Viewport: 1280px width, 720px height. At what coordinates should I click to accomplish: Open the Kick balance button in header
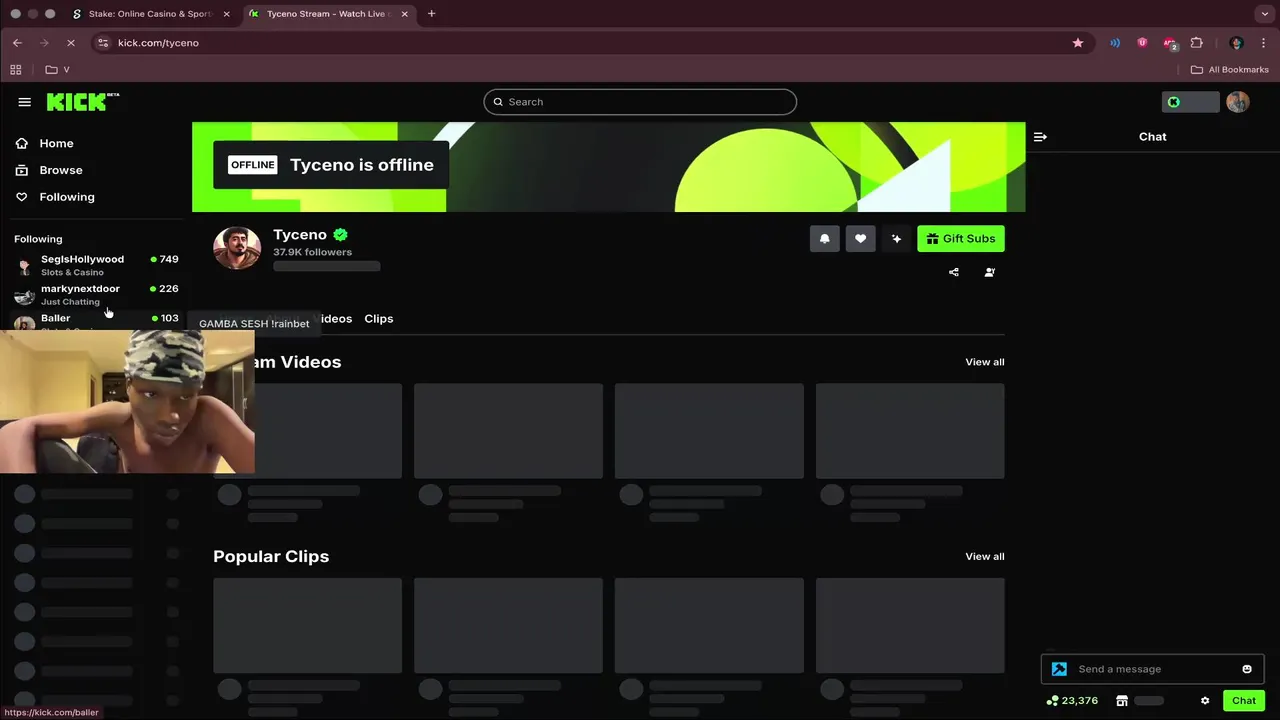coord(1190,102)
